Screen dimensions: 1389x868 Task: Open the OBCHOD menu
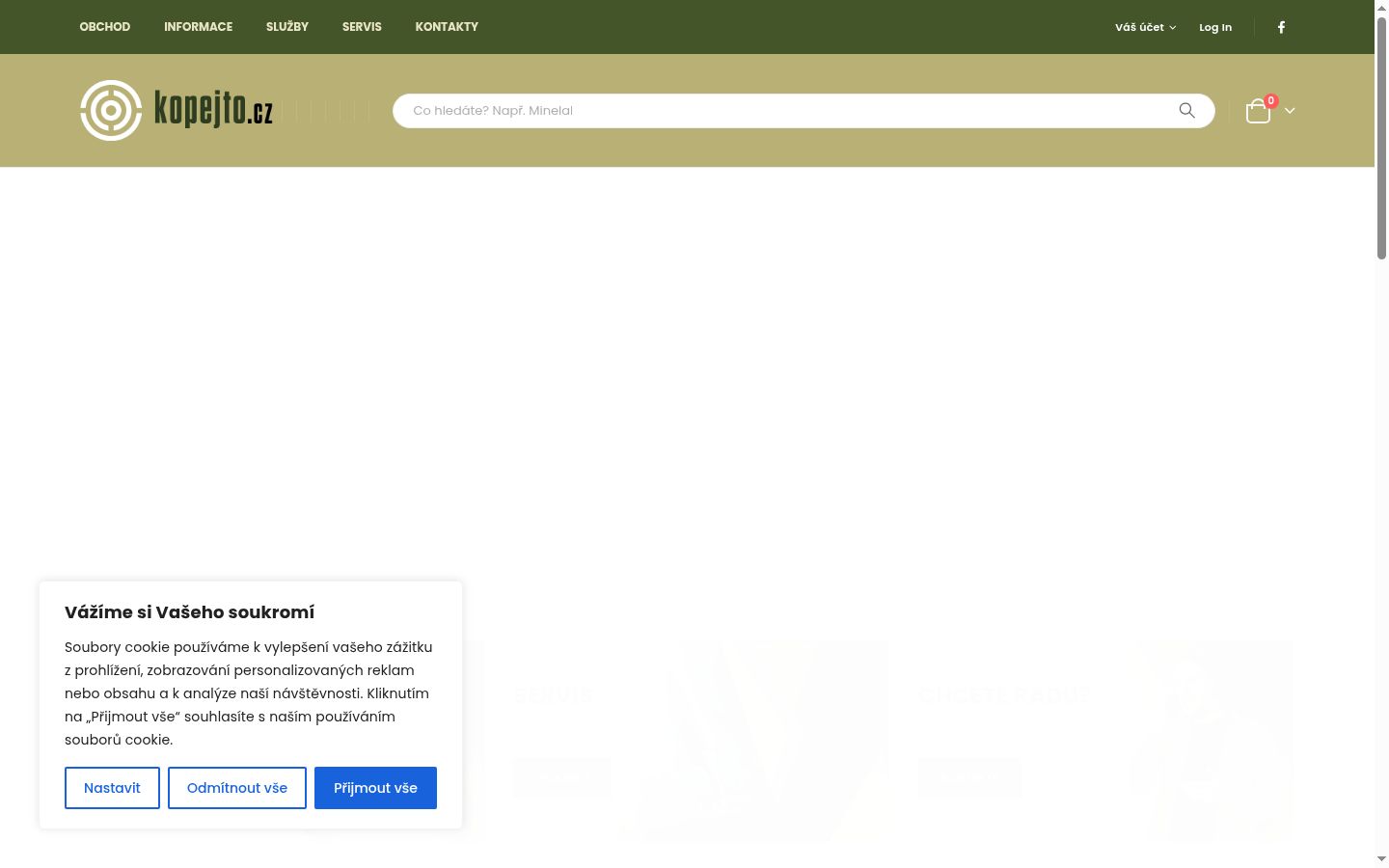[x=105, y=27]
